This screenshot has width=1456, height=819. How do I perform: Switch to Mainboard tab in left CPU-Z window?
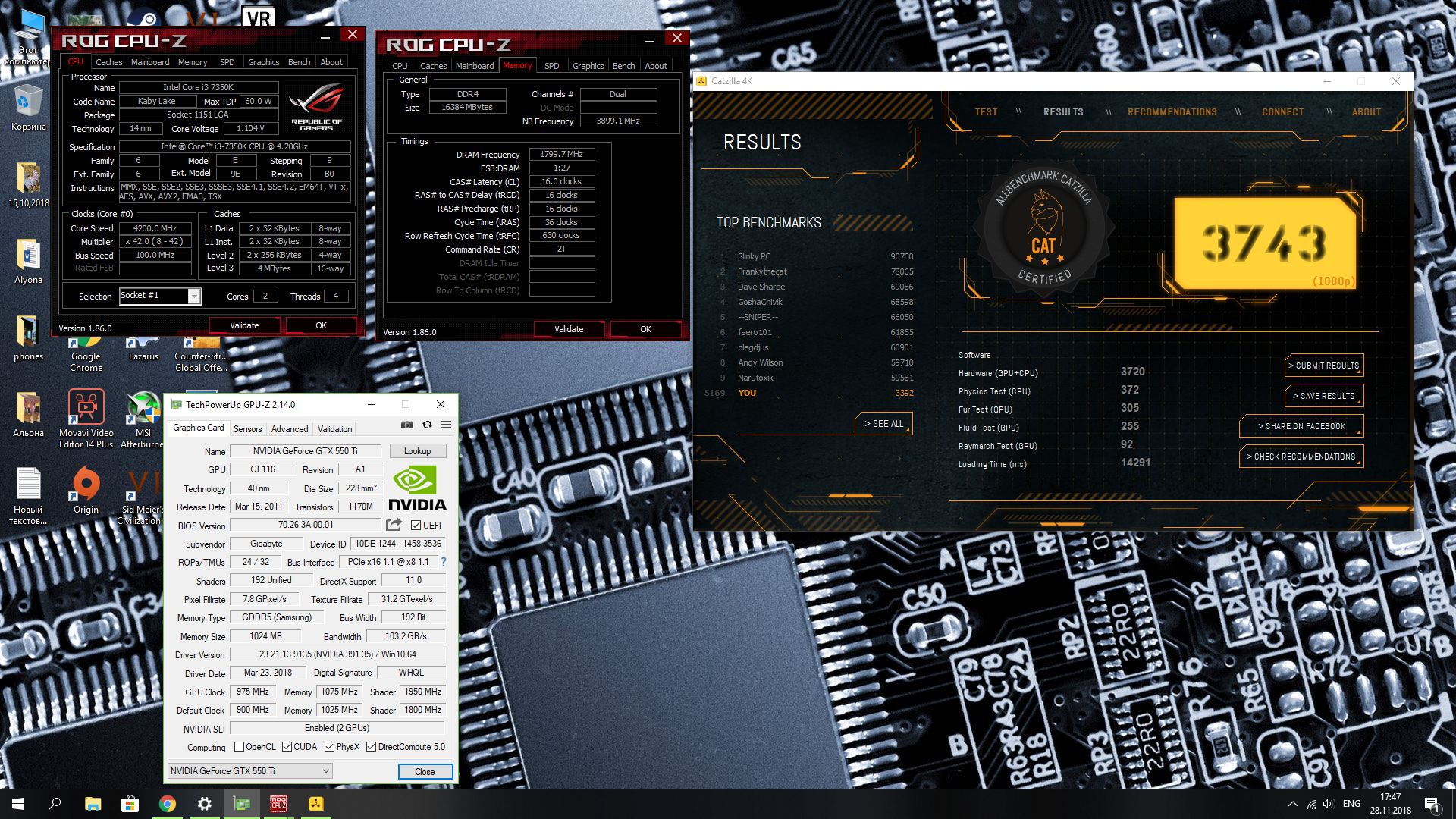coord(150,62)
